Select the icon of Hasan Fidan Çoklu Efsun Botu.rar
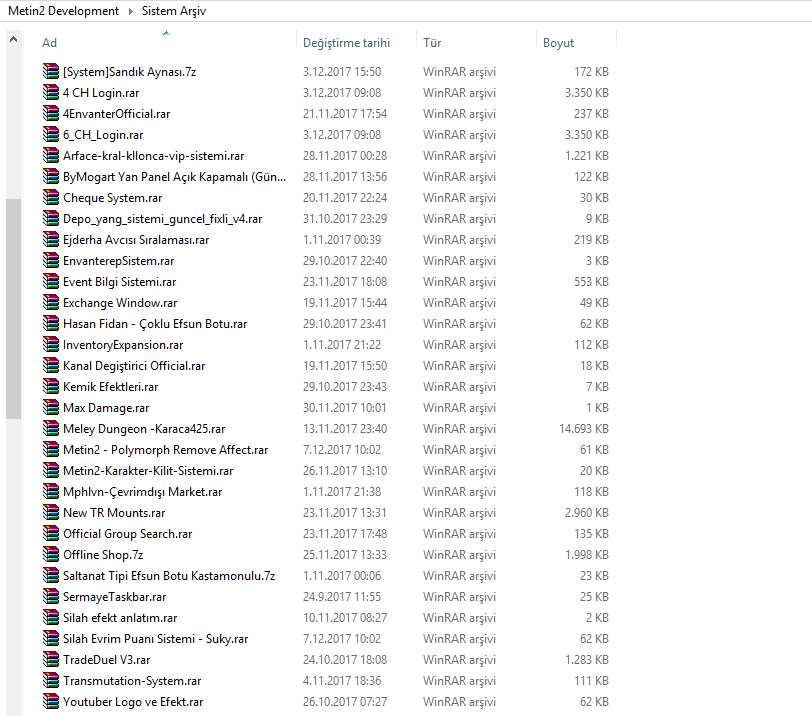The image size is (812, 716). (x=51, y=323)
